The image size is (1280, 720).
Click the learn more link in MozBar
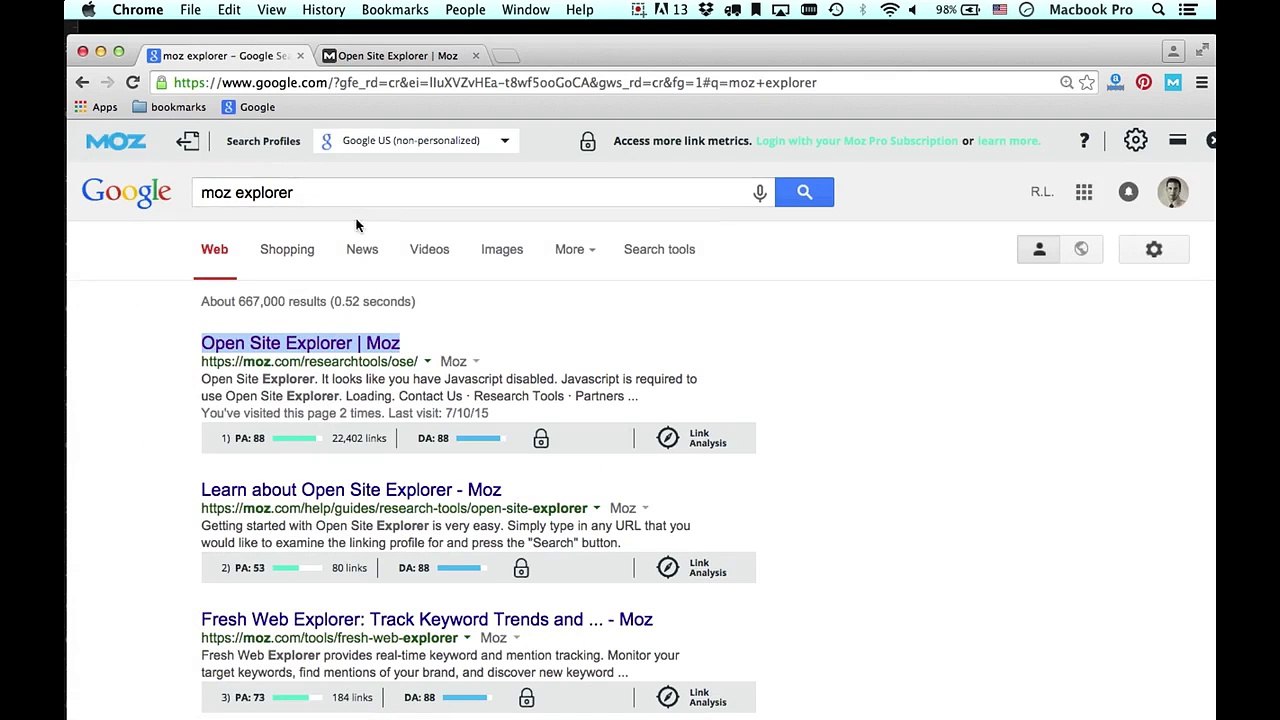pyautogui.click(x=1008, y=141)
